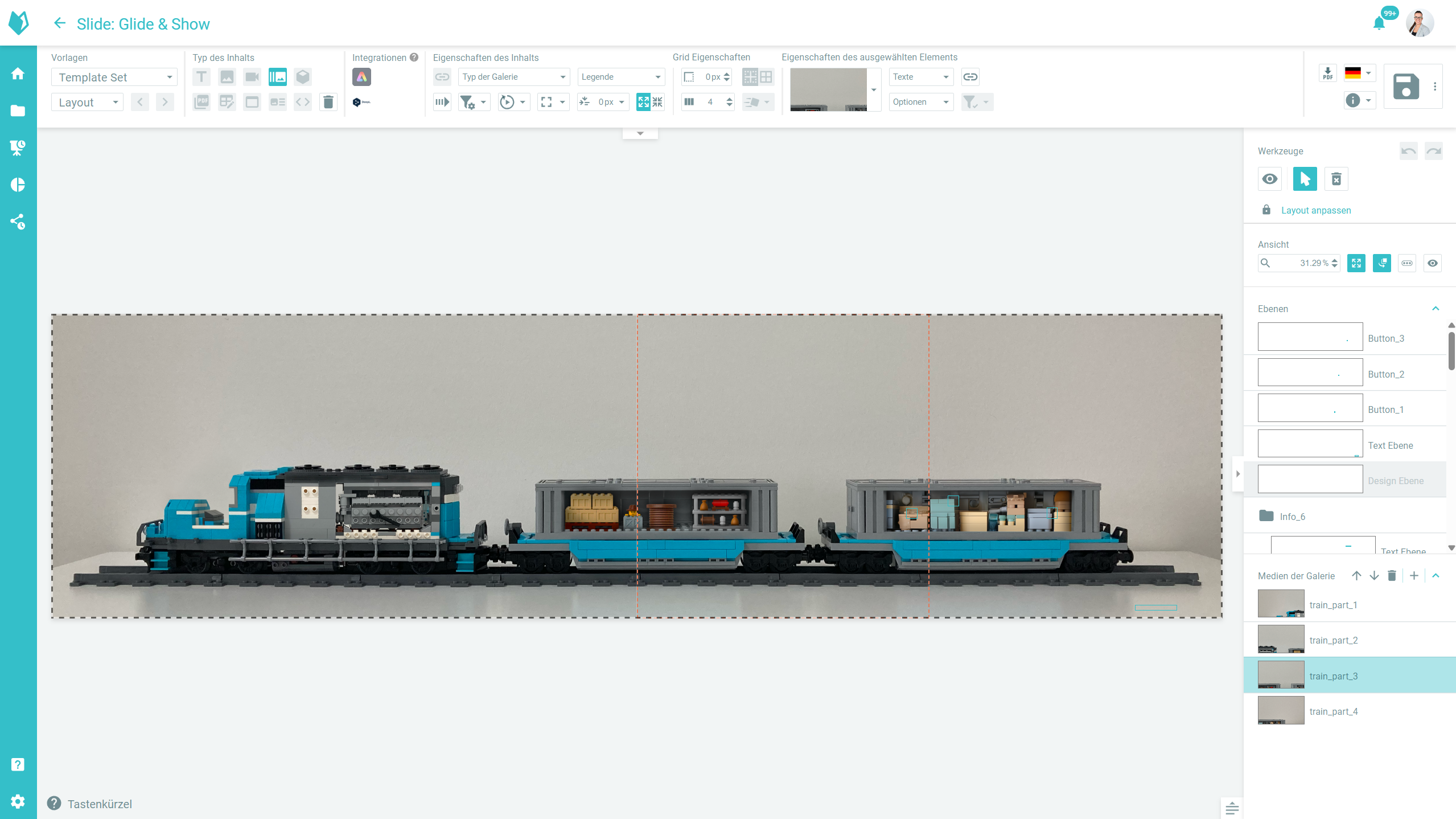Toggle preview eye icon in Werkzeuge
This screenshot has width=1456, height=819.
pyautogui.click(x=1270, y=179)
